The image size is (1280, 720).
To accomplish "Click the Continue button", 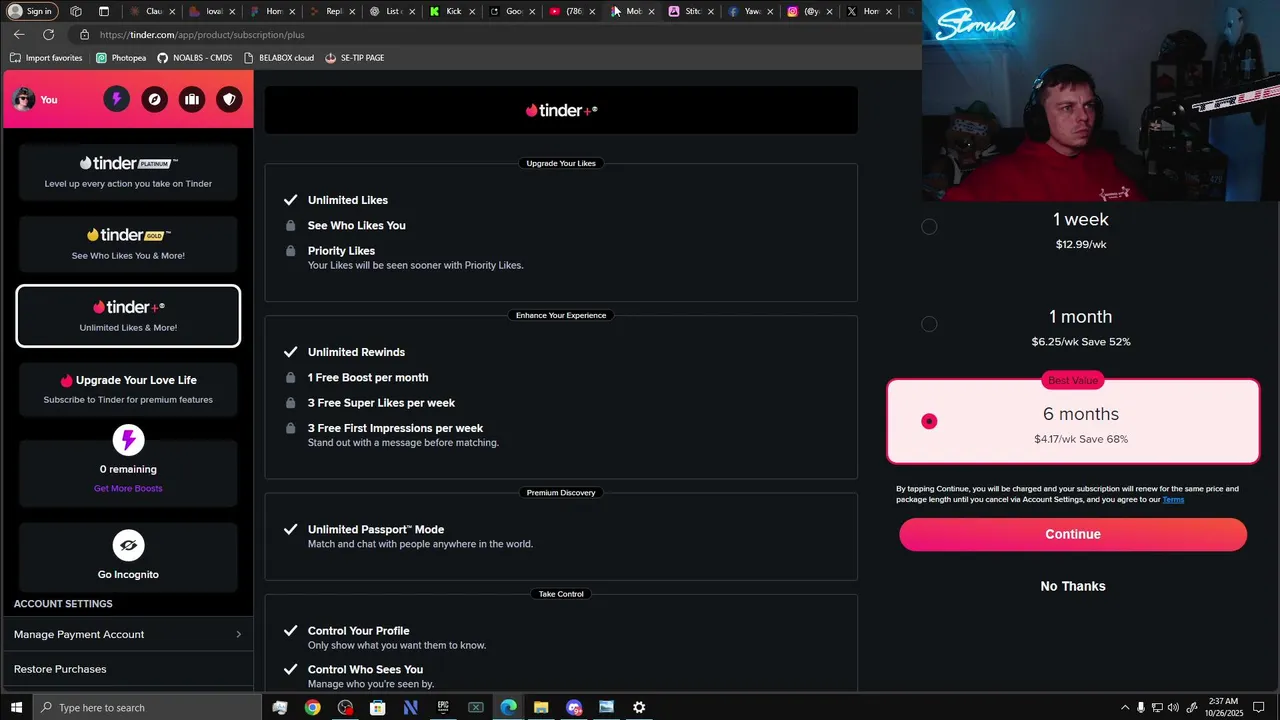I will (x=1073, y=534).
